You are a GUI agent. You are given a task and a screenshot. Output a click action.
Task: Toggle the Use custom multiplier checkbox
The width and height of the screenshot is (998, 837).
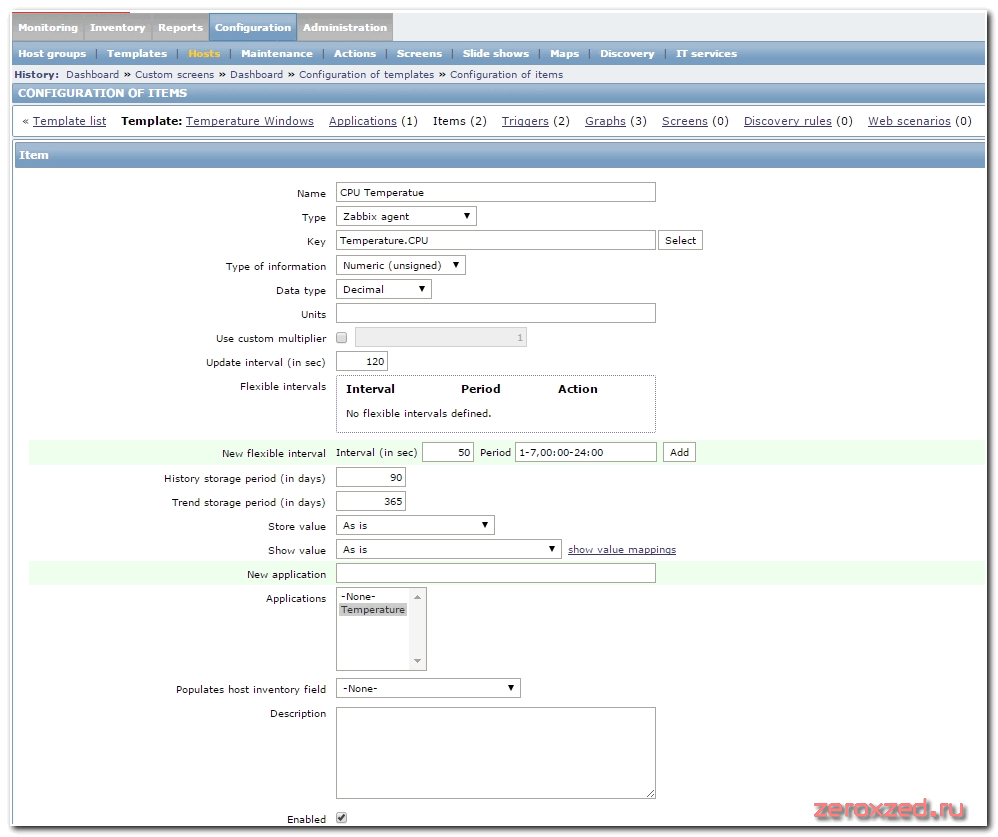[x=342, y=338]
